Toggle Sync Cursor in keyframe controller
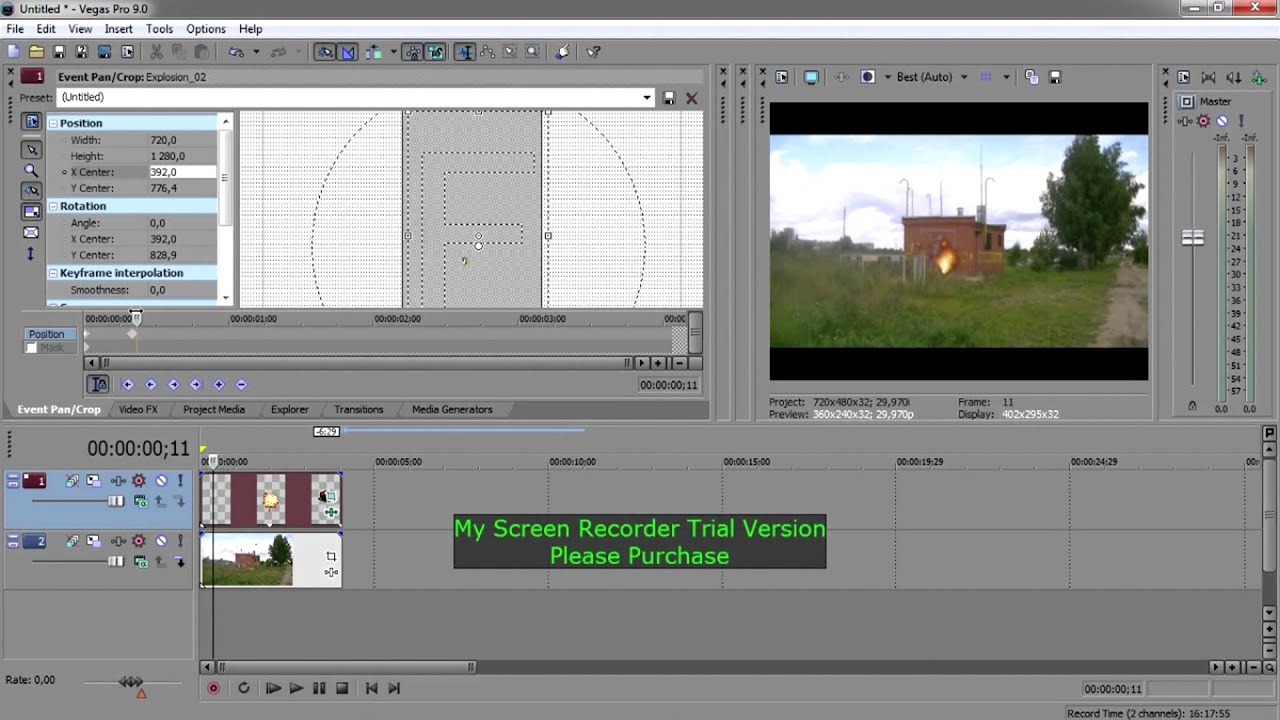The height and width of the screenshot is (720, 1280). [x=98, y=384]
